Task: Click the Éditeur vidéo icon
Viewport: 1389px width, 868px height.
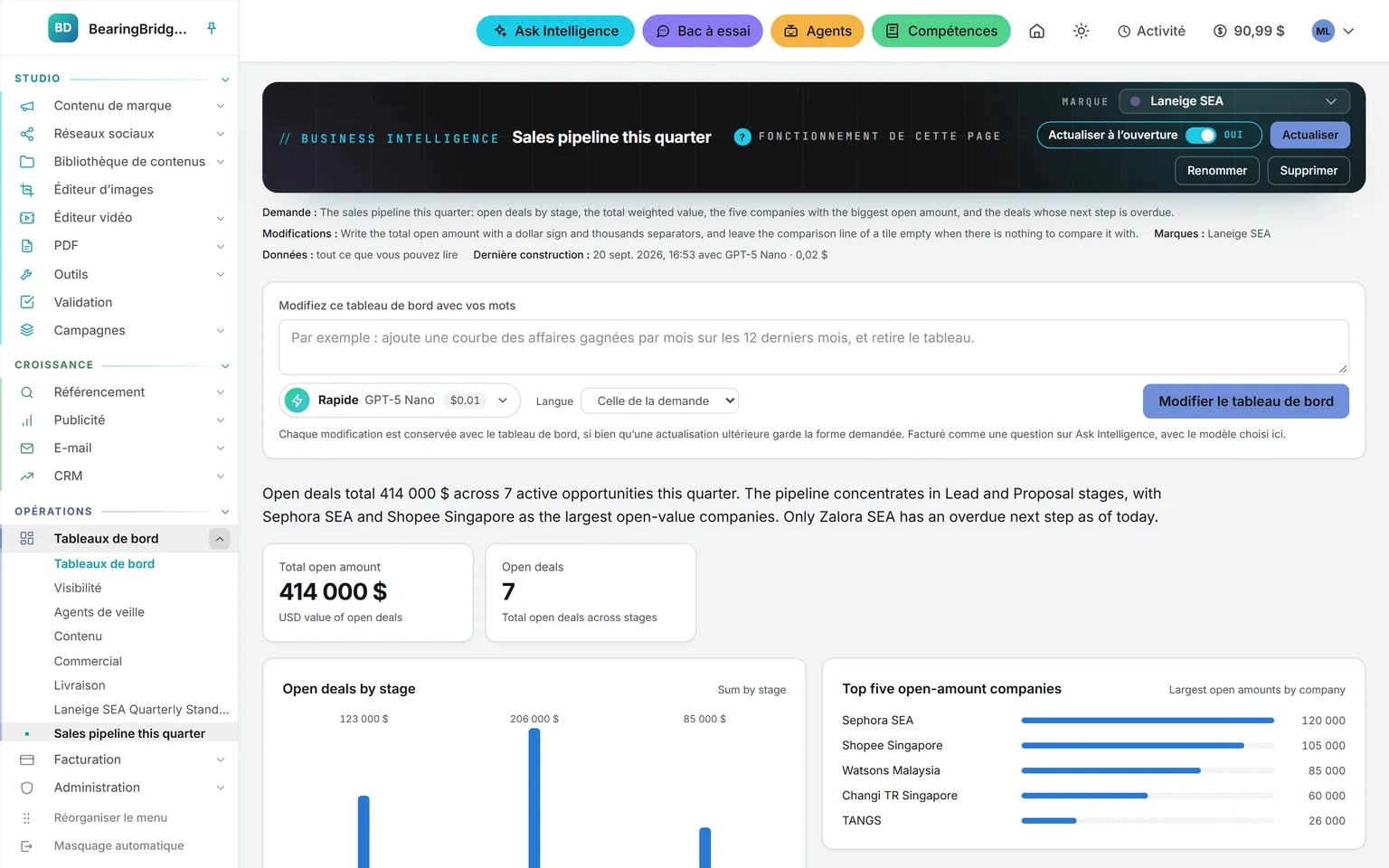Action: coord(27,218)
